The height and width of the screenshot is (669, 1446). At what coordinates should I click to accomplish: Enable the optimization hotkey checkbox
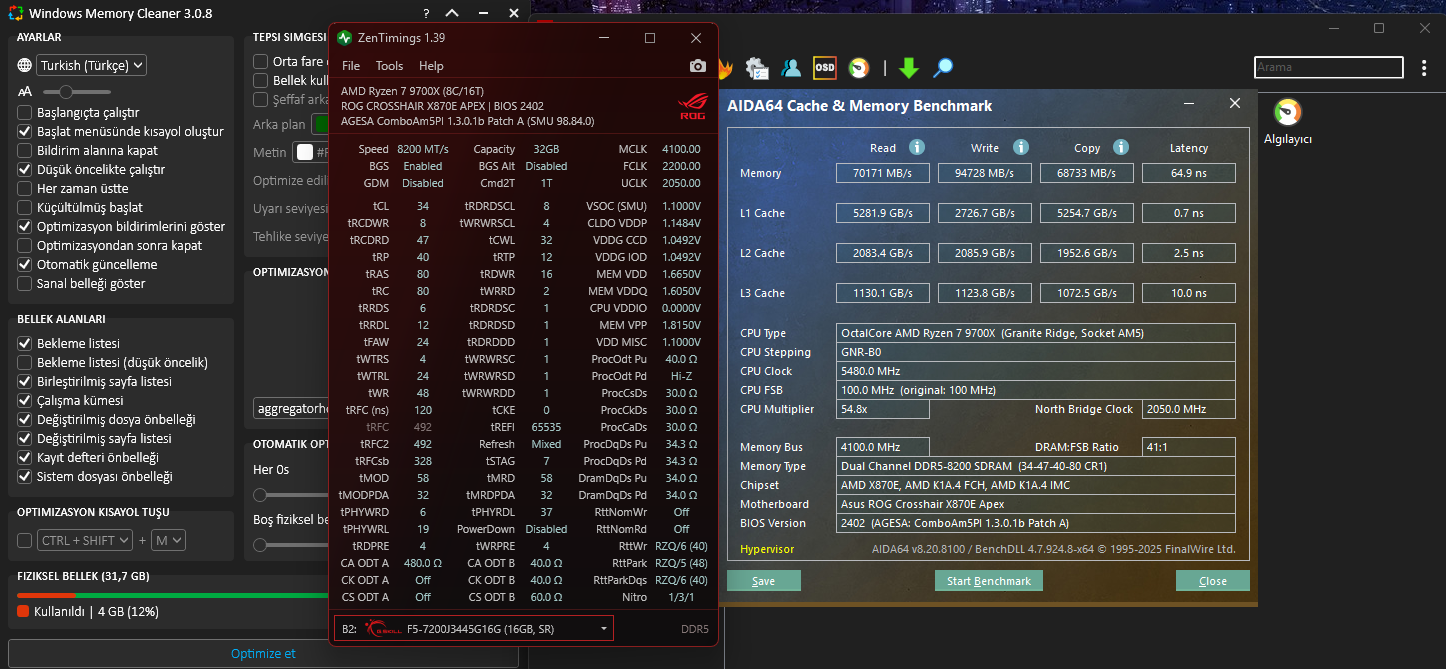[25, 540]
